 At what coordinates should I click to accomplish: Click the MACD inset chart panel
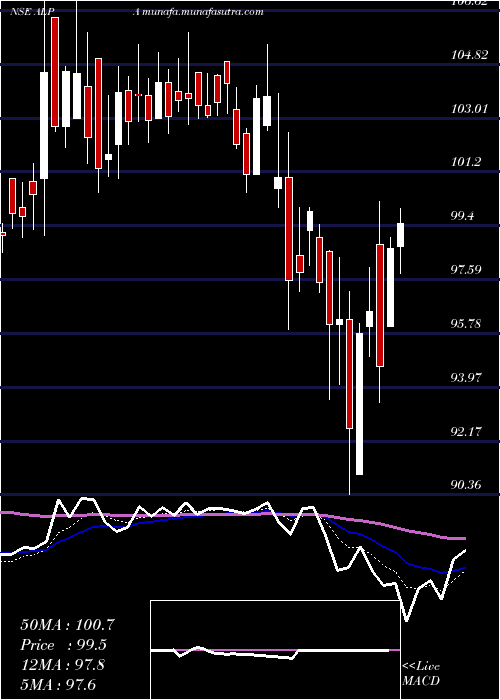coord(275,650)
